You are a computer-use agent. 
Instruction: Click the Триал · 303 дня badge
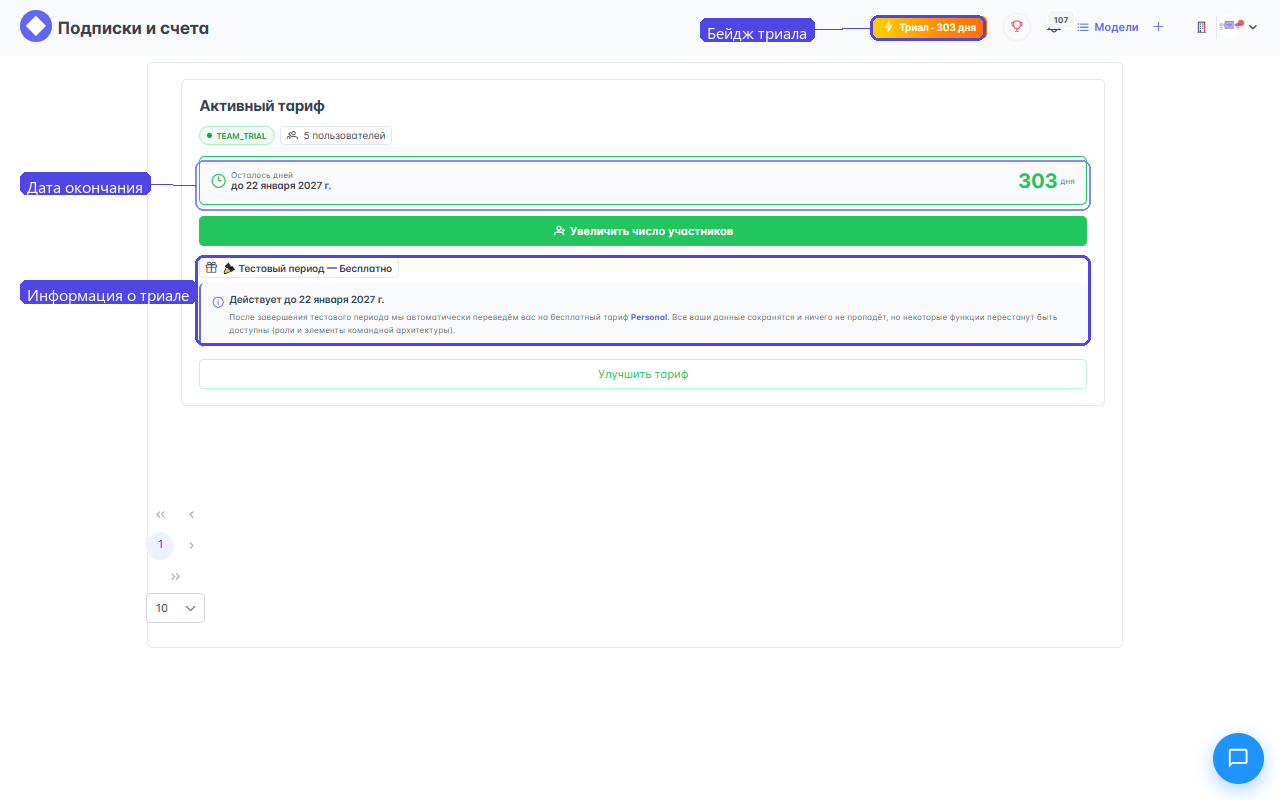point(929,27)
